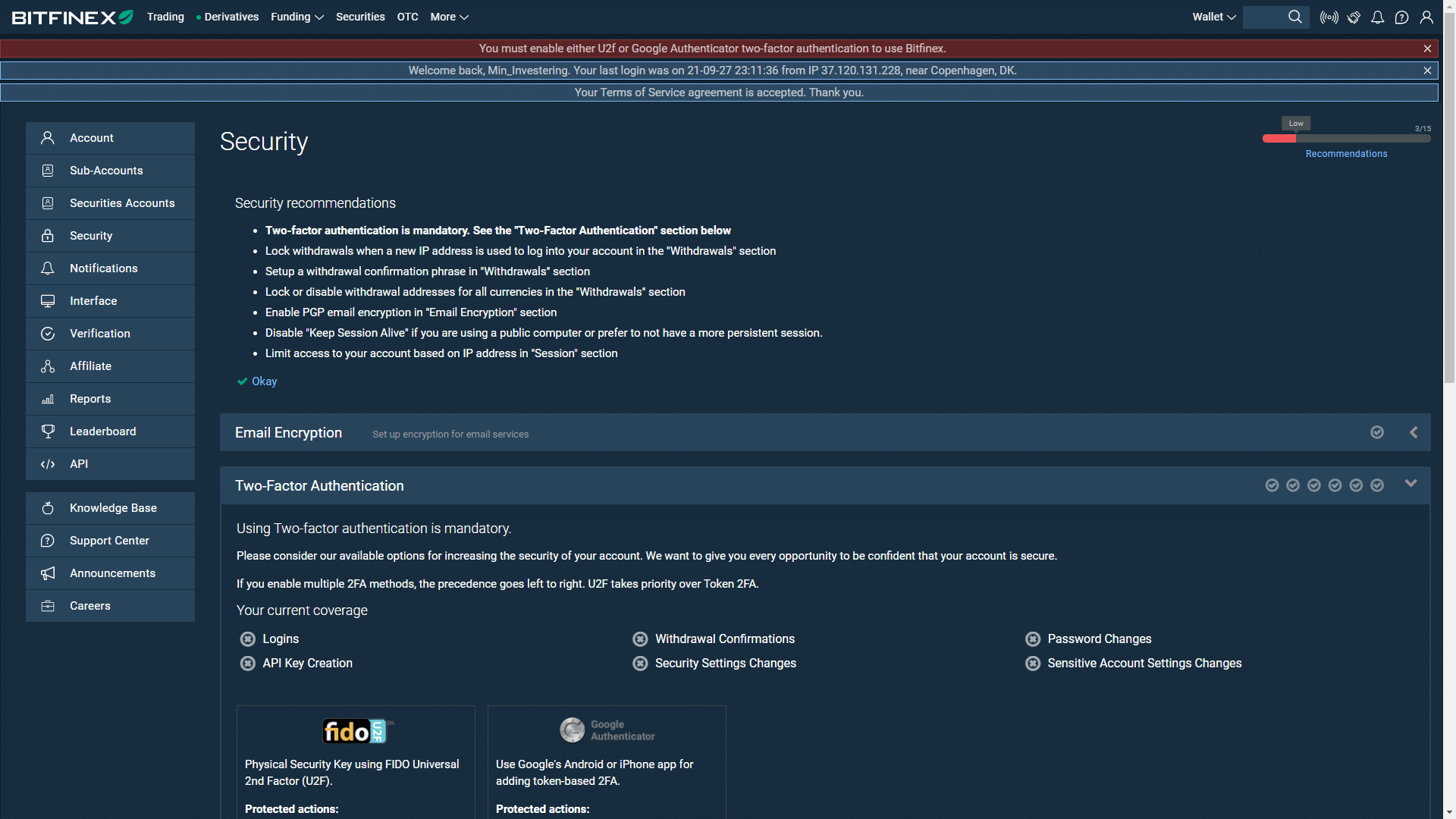
Task: Open the Careers link
Action: coord(110,606)
